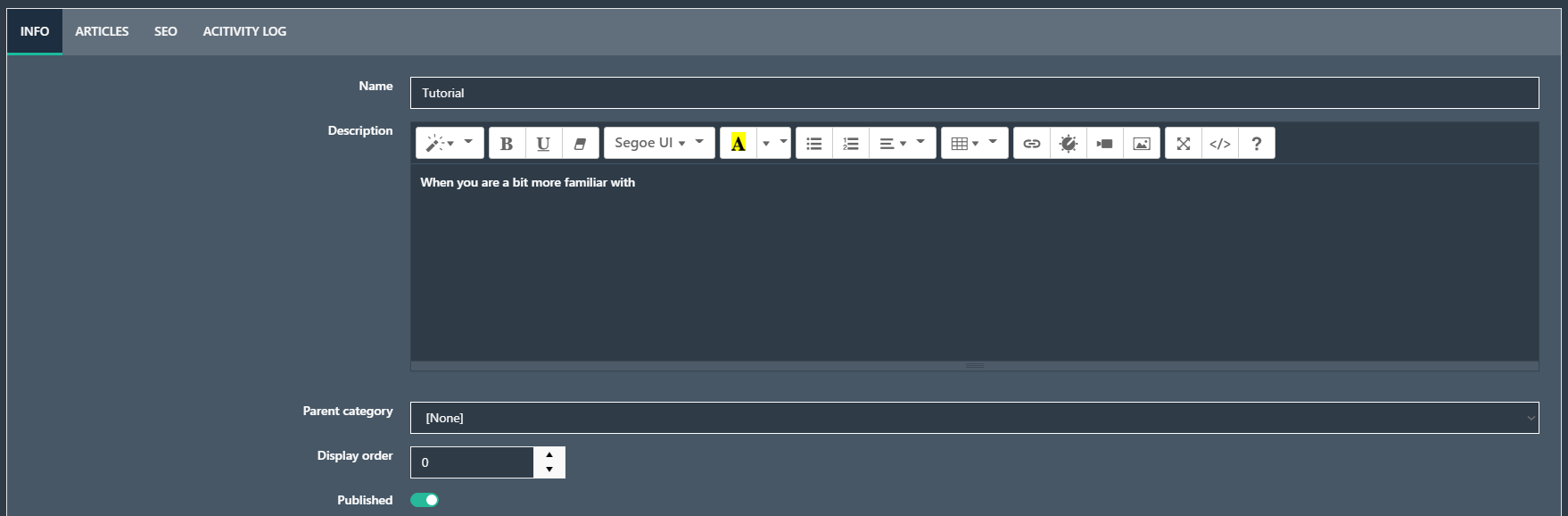The image size is (1568, 516).
Task: Open the font color more options arrow
Action: tap(773, 143)
